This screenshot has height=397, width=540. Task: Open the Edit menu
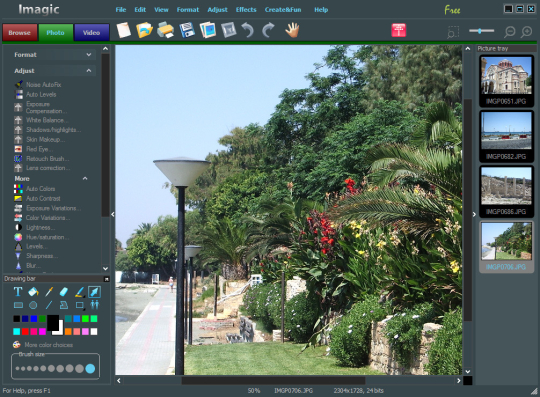pos(140,10)
